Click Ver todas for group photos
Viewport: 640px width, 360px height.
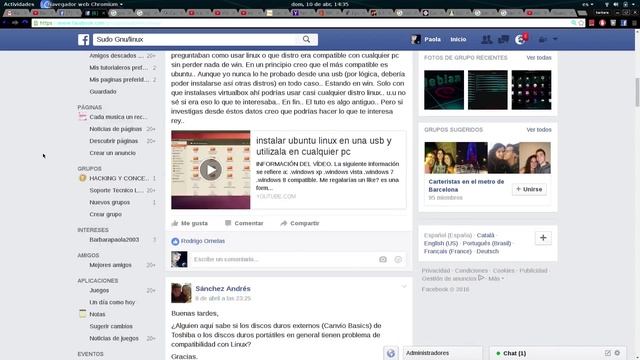point(539,58)
